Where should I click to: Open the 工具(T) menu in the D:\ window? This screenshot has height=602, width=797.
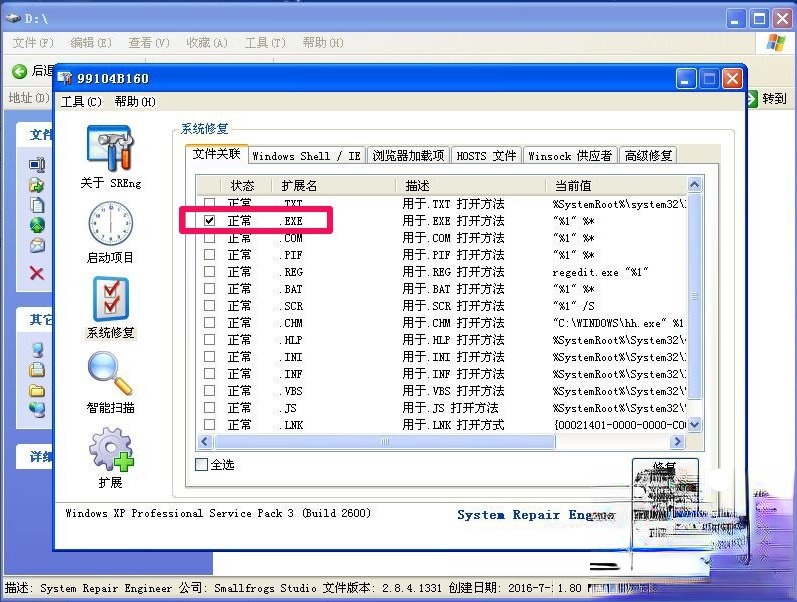265,43
